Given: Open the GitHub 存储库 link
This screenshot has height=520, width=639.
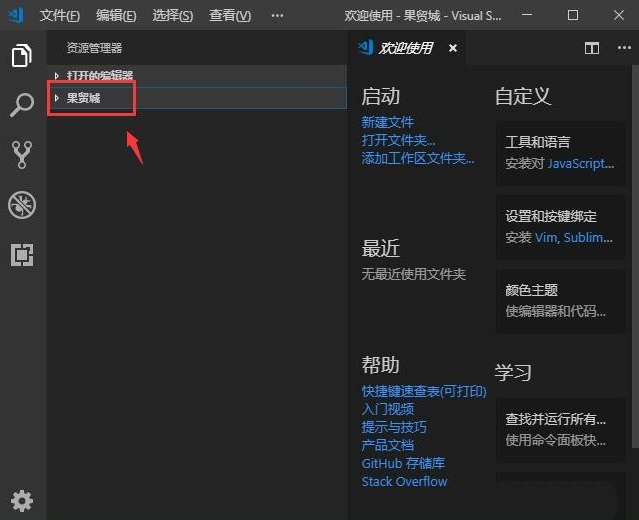Looking at the screenshot, I should click(403, 463).
